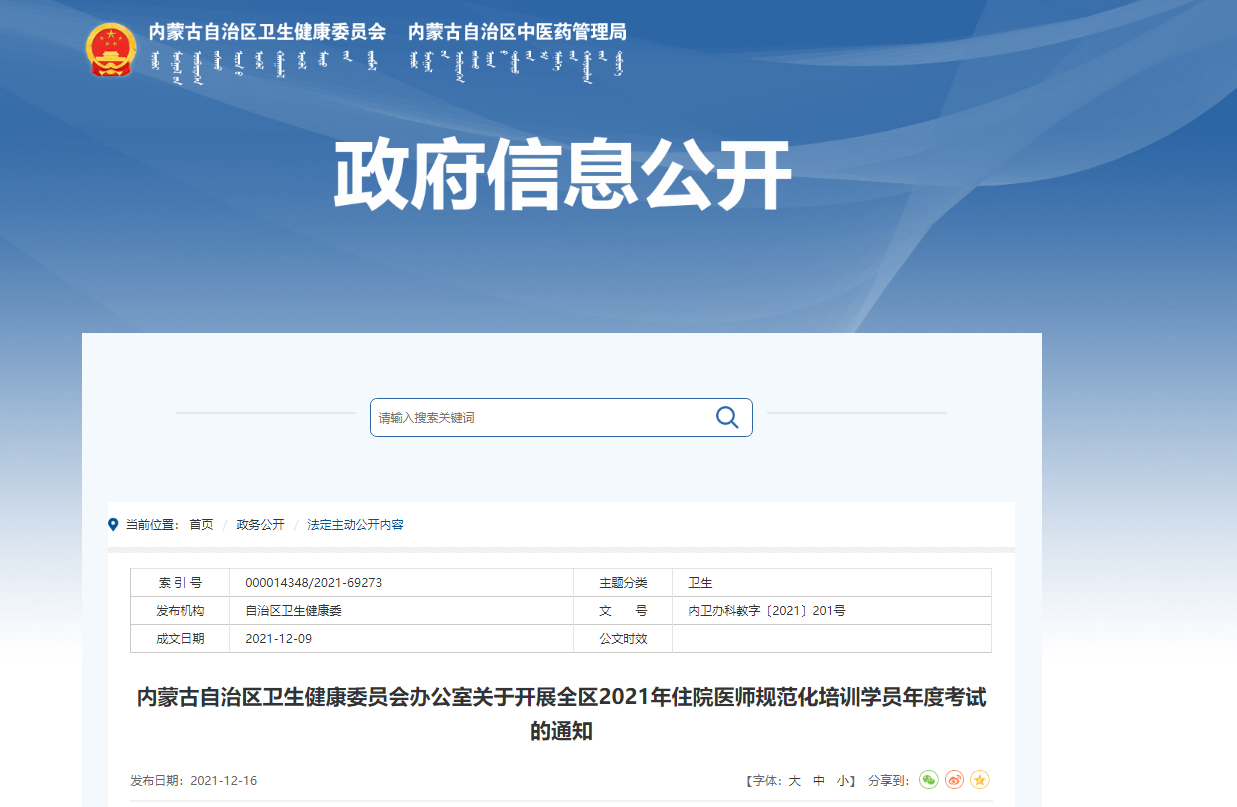This screenshot has height=807, width=1237.
Task: Go to 首页 in the breadcrumb
Action: [x=201, y=525]
